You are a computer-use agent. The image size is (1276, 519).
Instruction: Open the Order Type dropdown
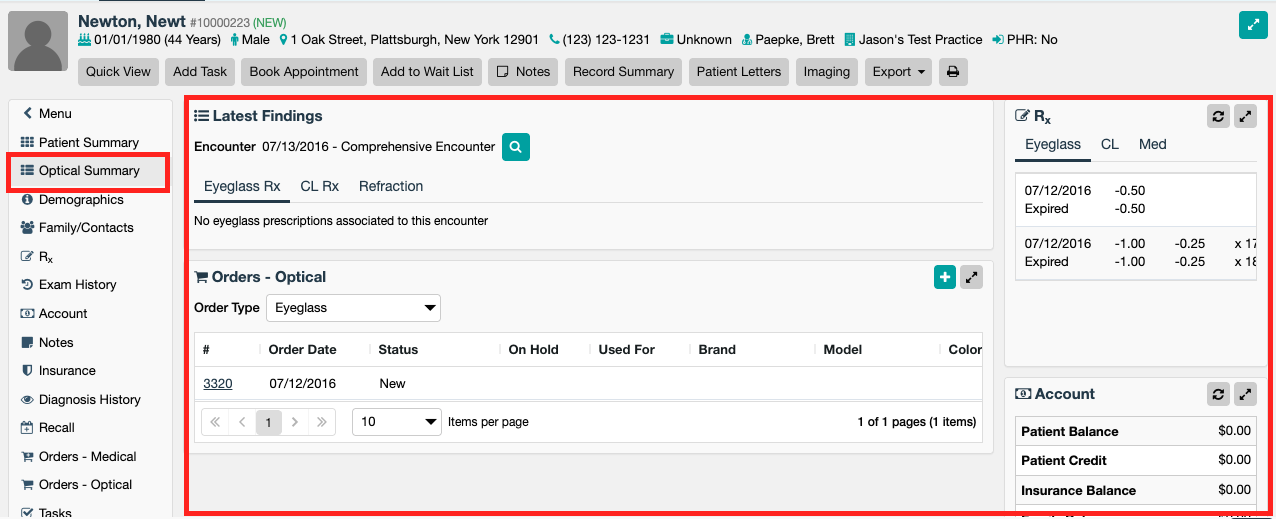352,308
